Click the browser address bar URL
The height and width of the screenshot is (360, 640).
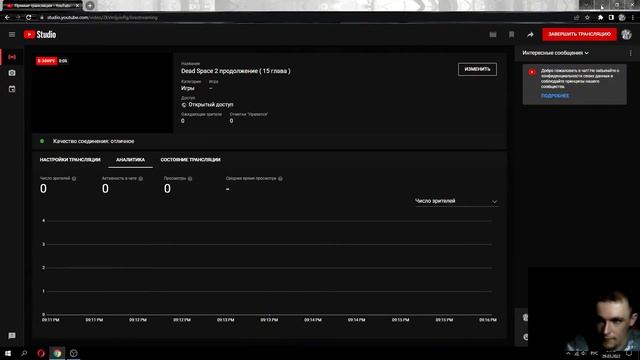[x=102, y=18]
